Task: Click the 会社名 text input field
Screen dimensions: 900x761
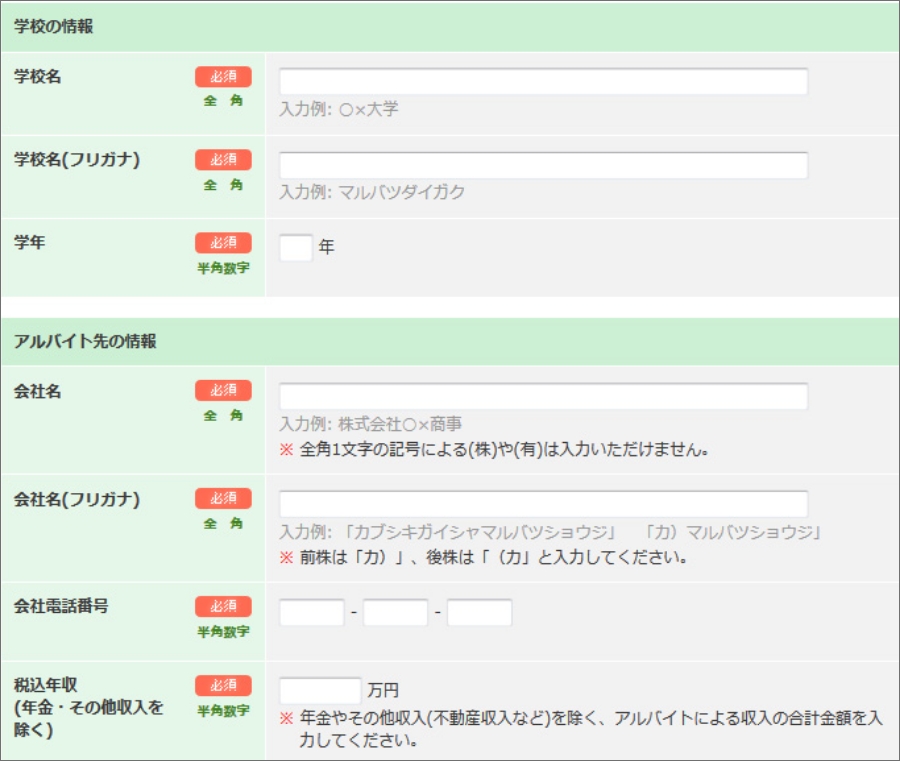Action: [x=543, y=397]
